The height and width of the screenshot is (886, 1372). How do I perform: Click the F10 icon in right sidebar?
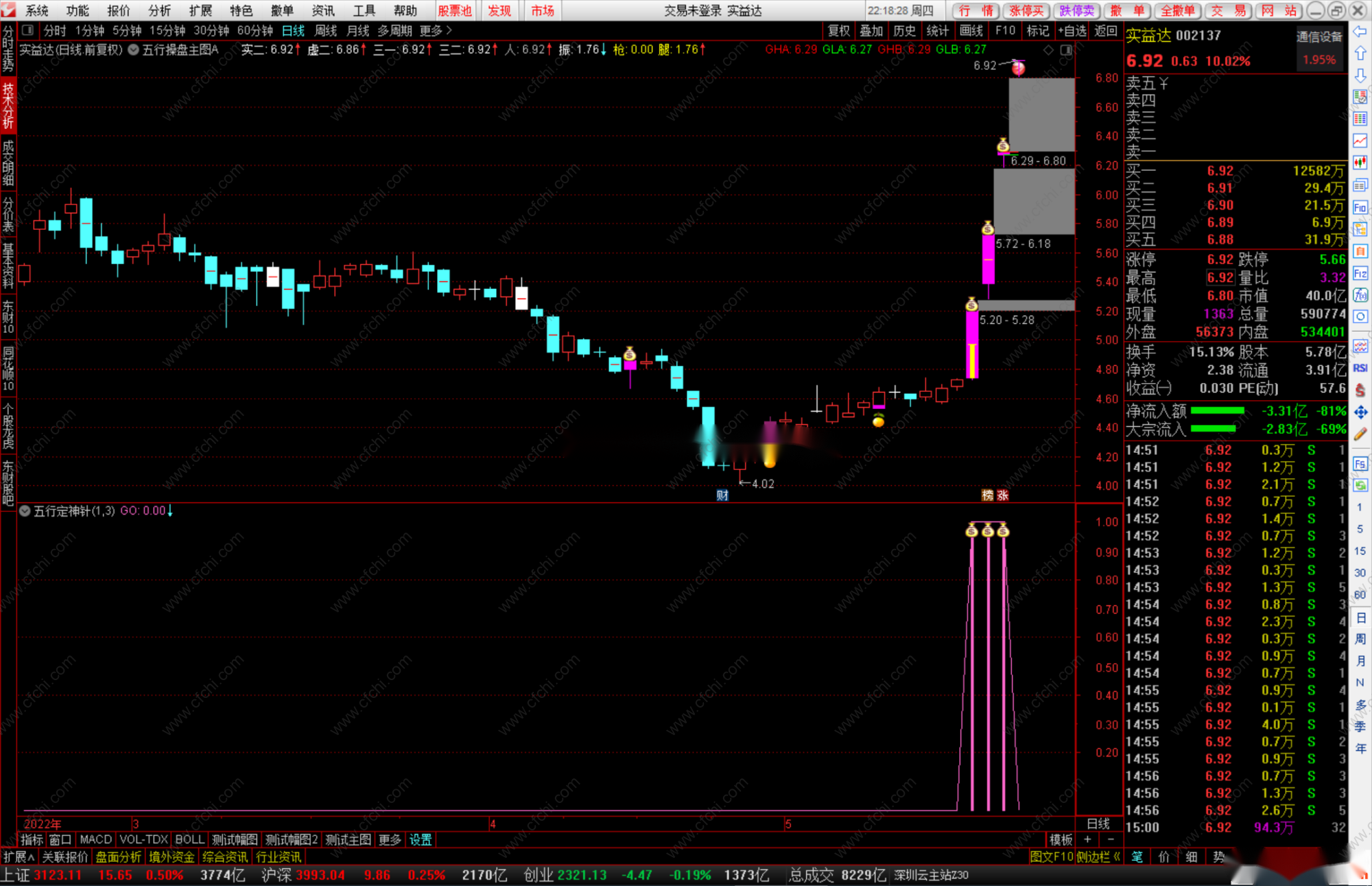1360,207
